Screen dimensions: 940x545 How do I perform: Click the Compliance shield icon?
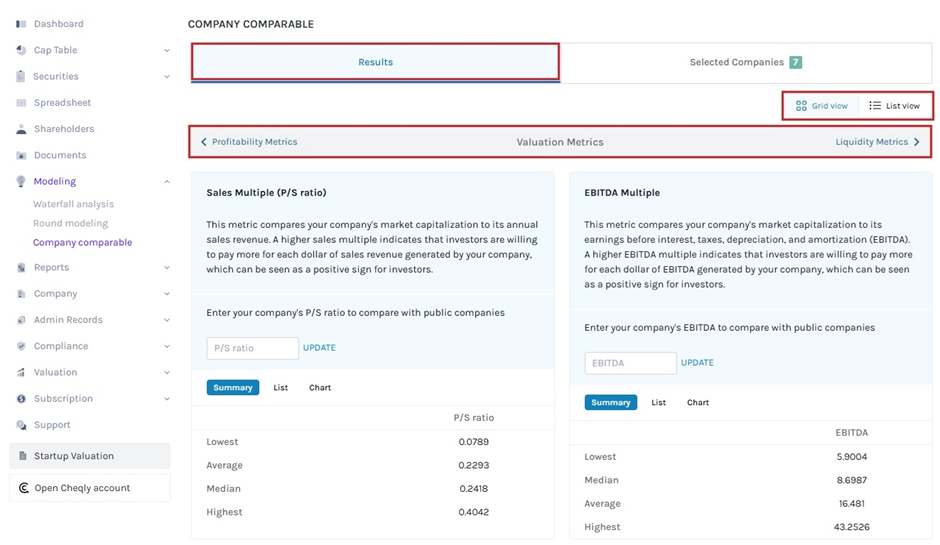coord(21,346)
